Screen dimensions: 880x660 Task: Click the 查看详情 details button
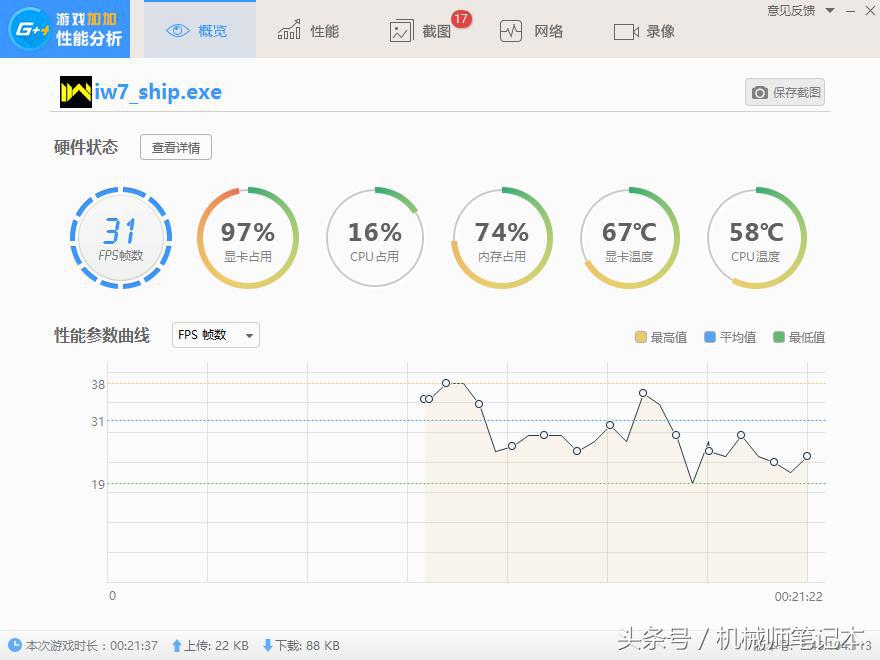tap(175, 147)
